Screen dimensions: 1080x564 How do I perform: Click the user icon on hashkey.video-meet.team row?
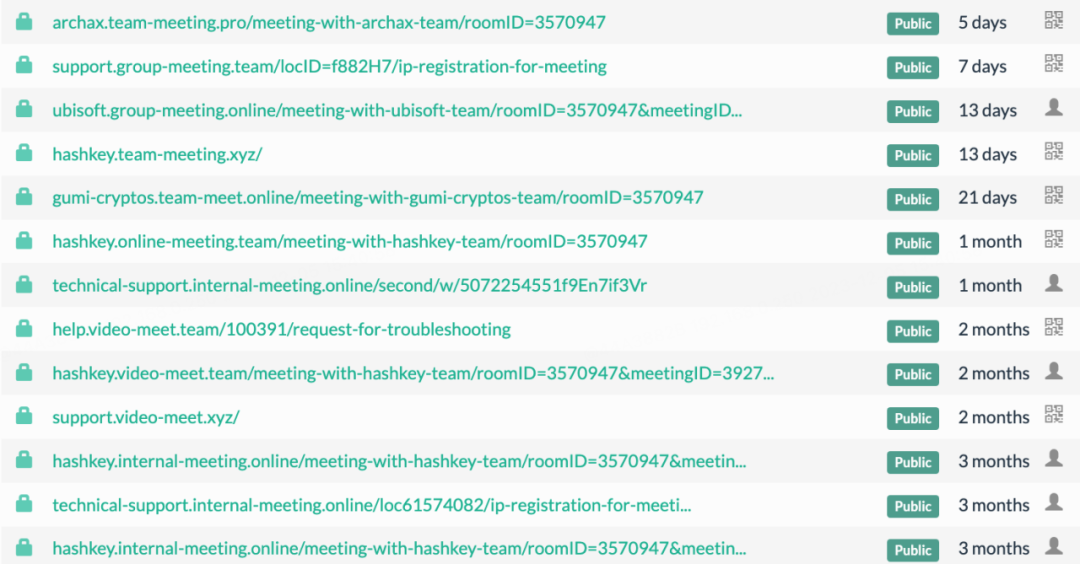(1053, 370)
